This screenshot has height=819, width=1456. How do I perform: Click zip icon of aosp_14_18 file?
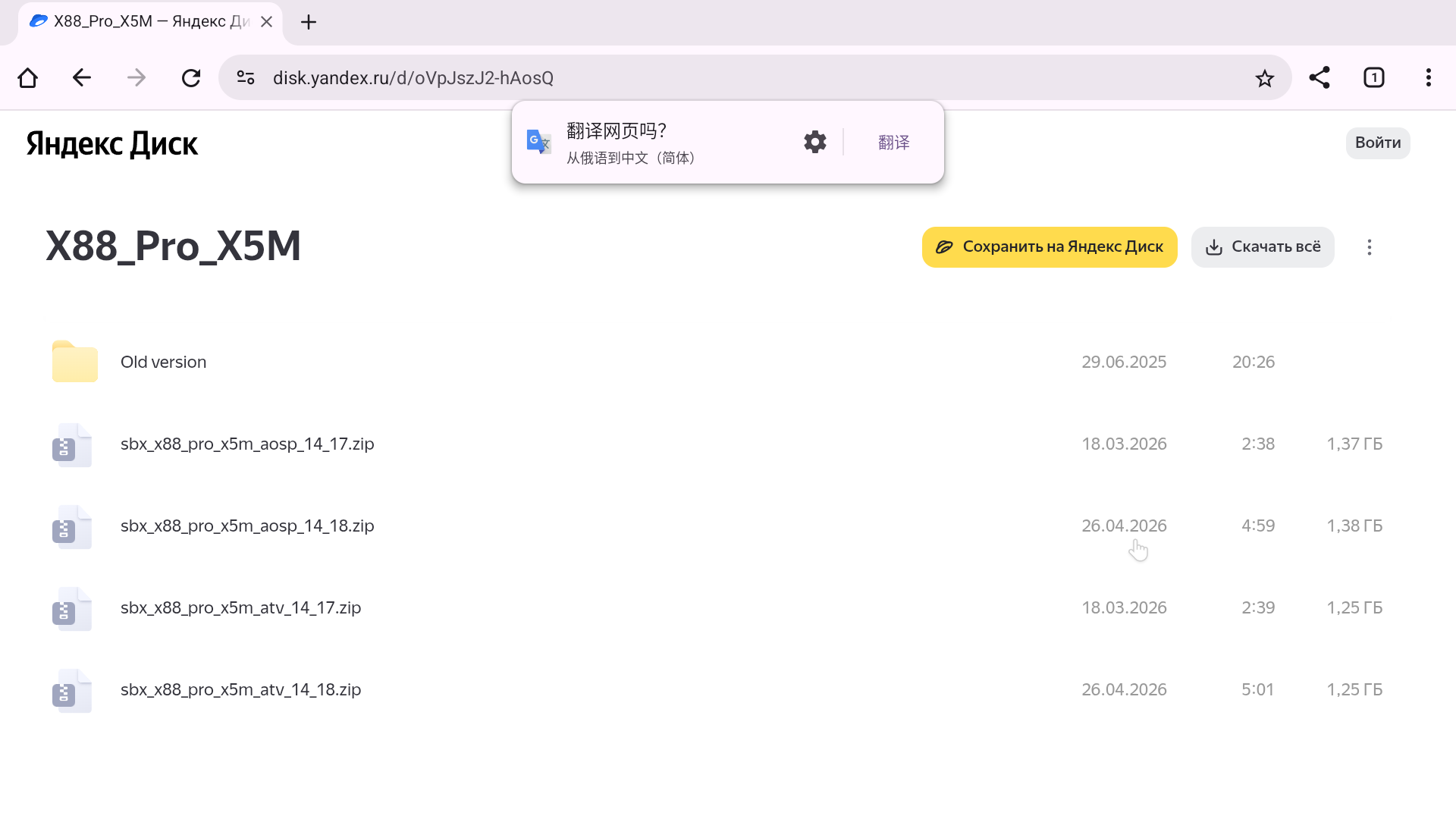pyautogui.click(x=72, y=526)
